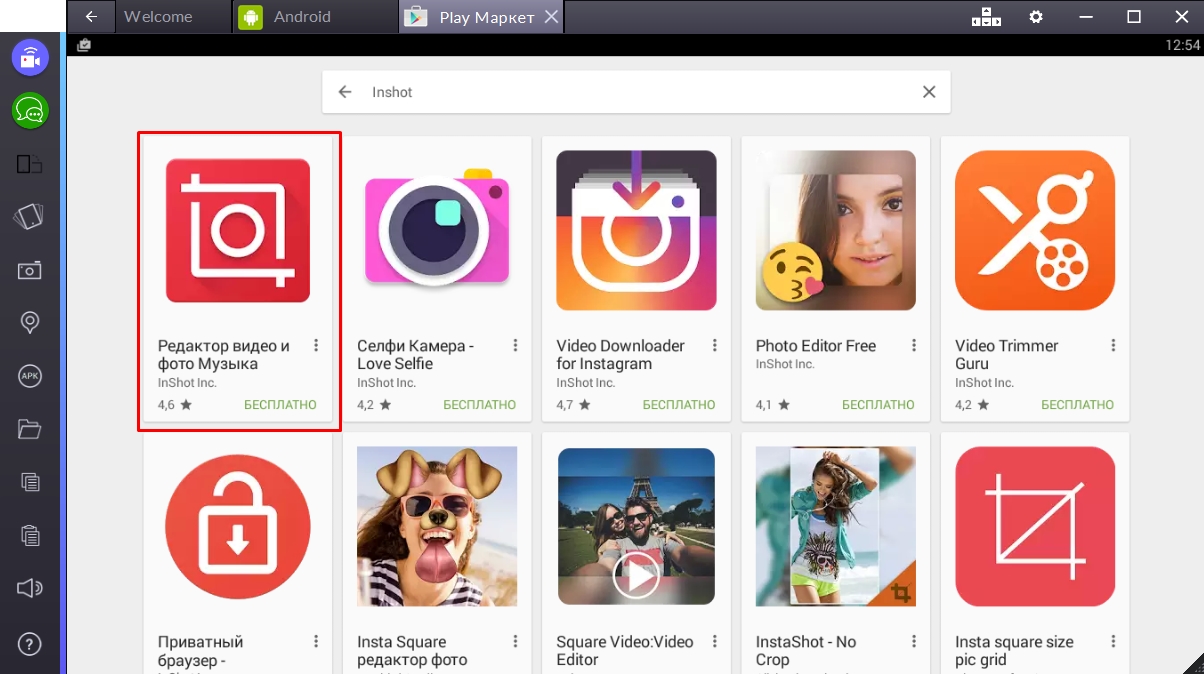Open the Insta square size pic grid icon

1035,526
